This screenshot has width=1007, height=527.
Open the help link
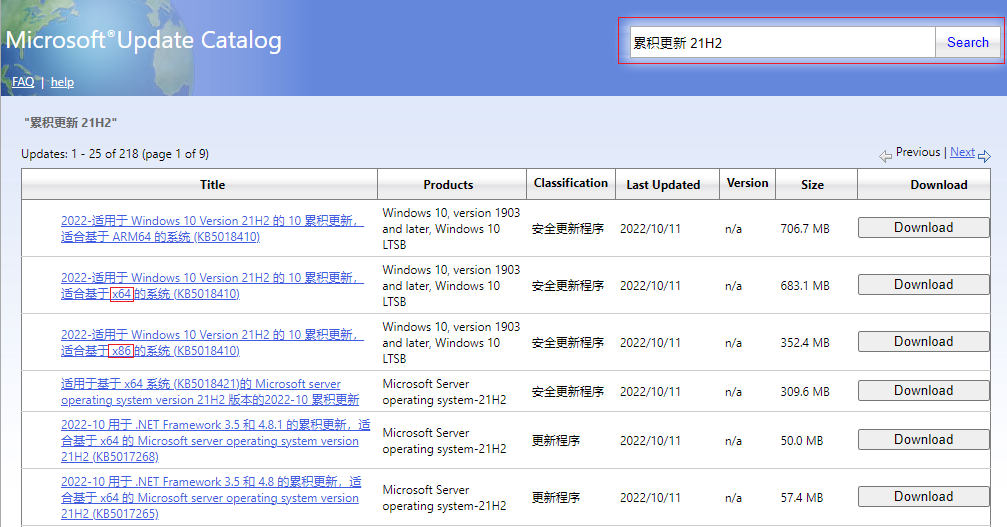point(62,82)
